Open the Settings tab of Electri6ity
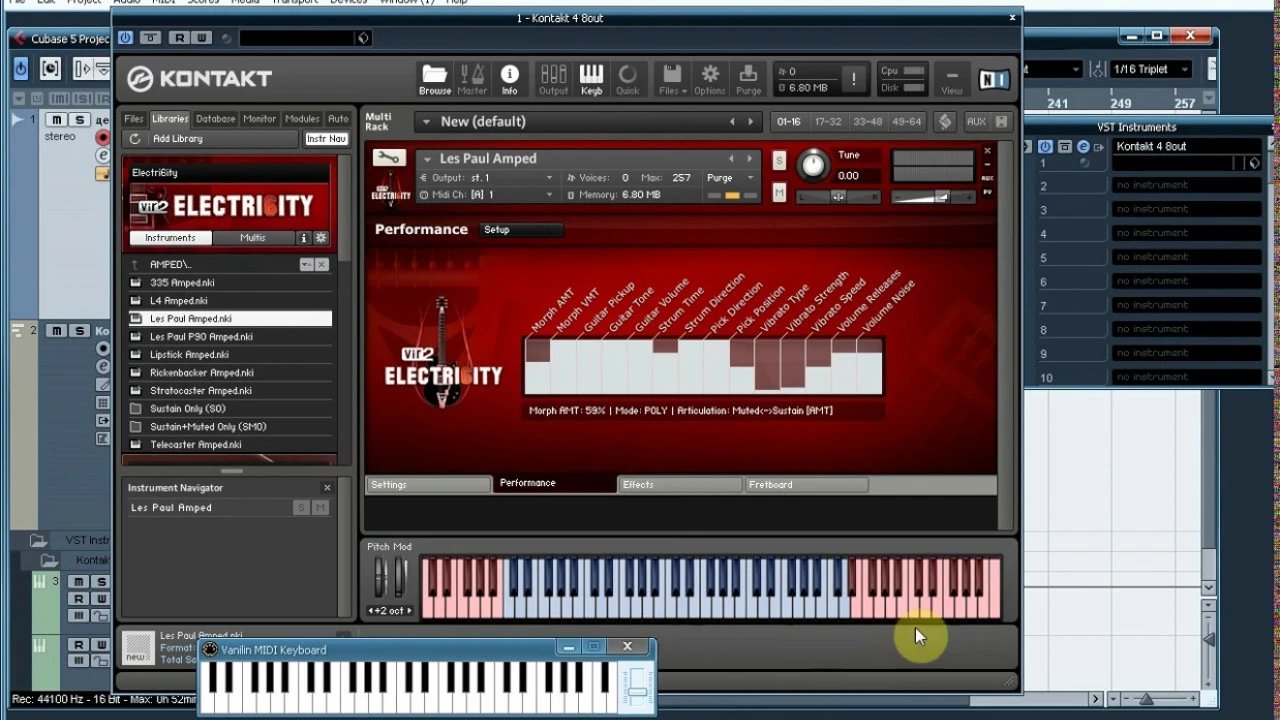Screen dimensions: 1280x720 tap(428, 485)
